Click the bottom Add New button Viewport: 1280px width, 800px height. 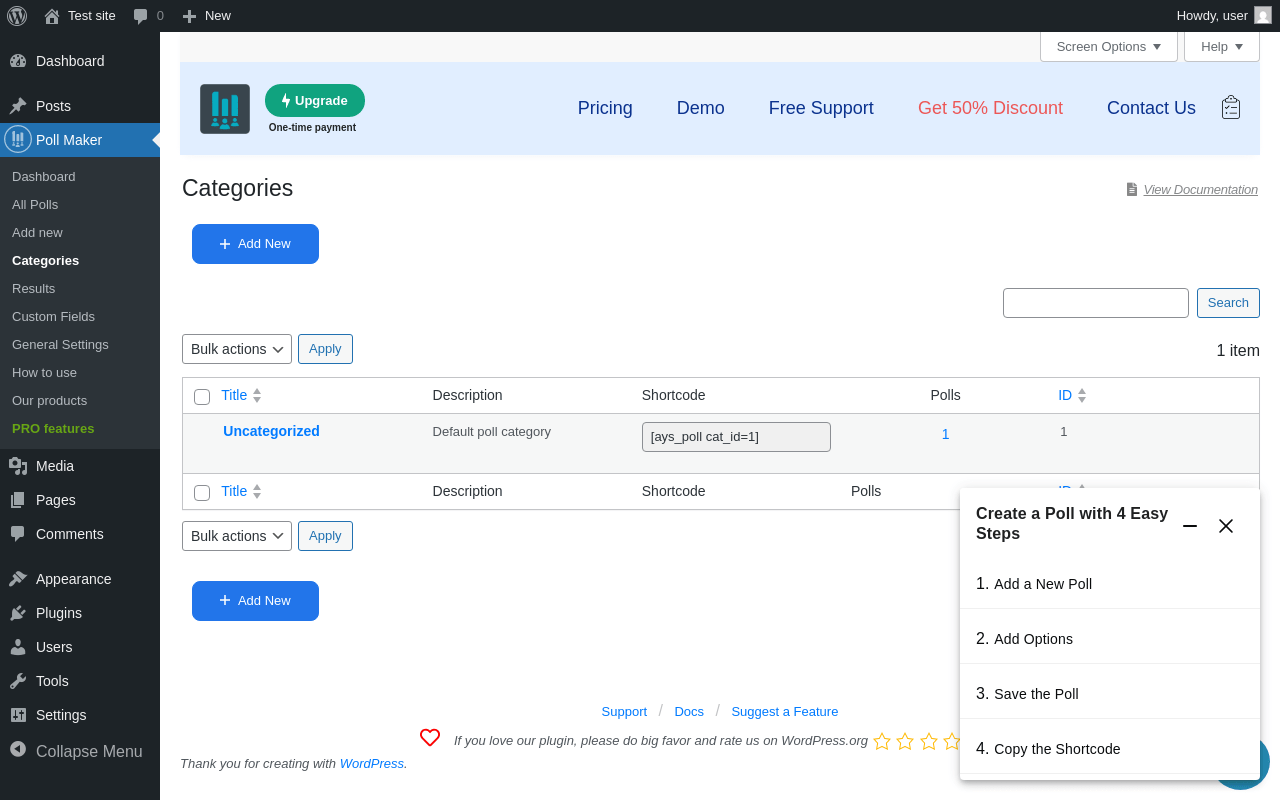click(255, 601)
